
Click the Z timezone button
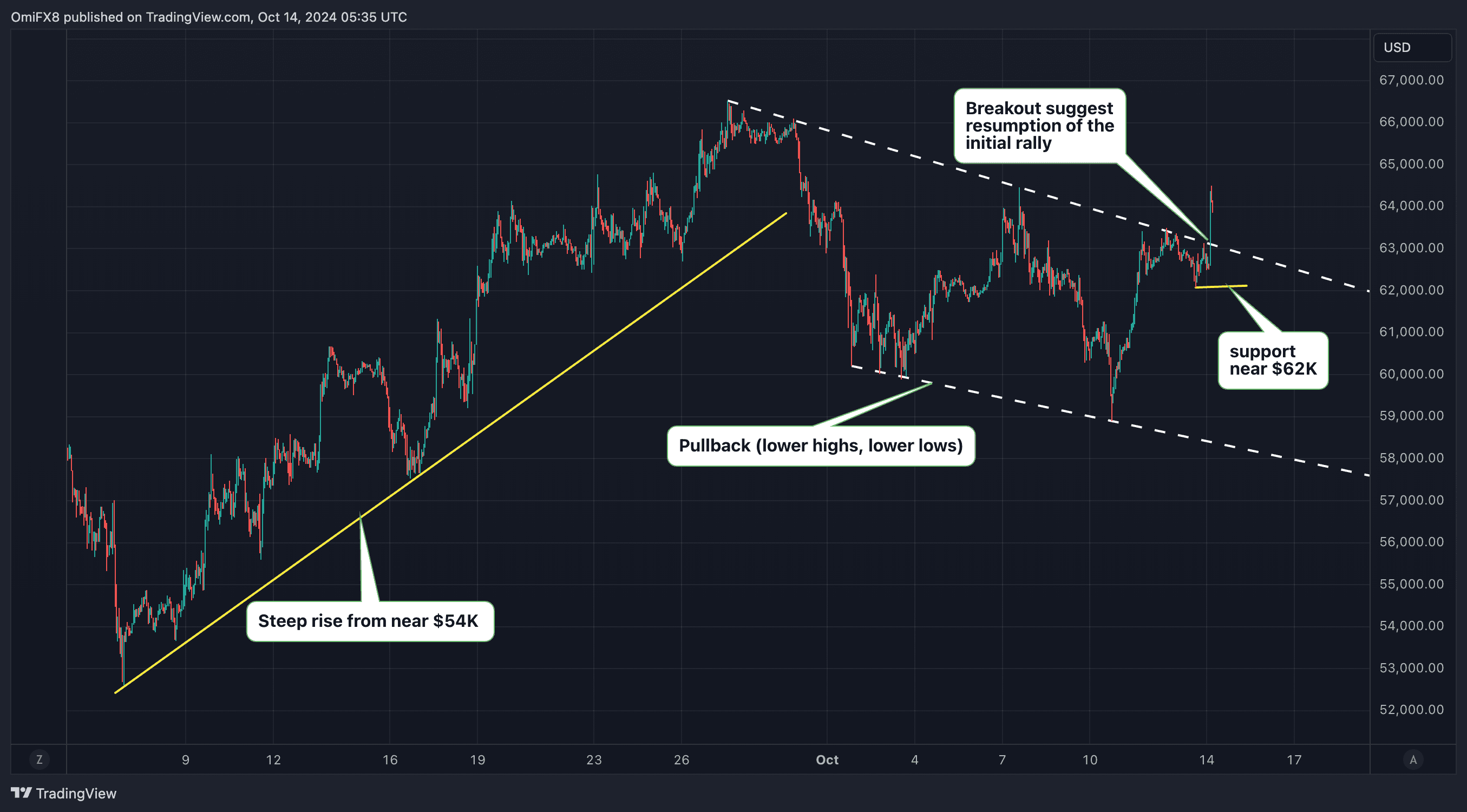pyautogui.click(x=40, y=759)
